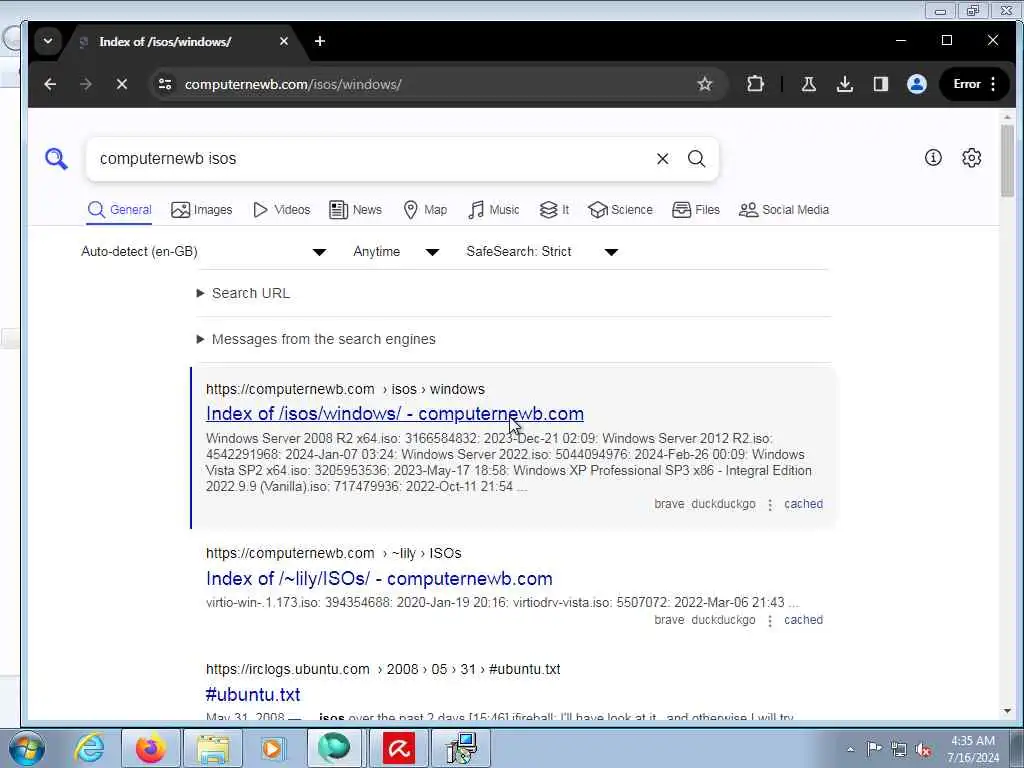The image size is (1024, 768).
Task: Open the browser profile avatar
Action: pos(917,84)
